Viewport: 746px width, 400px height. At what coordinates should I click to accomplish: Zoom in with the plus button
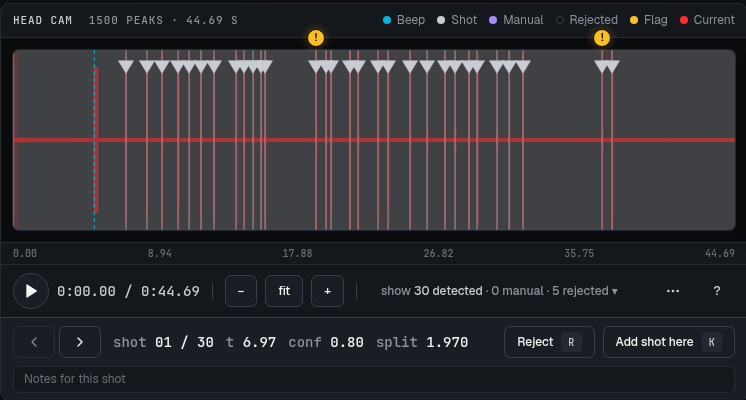327,291
